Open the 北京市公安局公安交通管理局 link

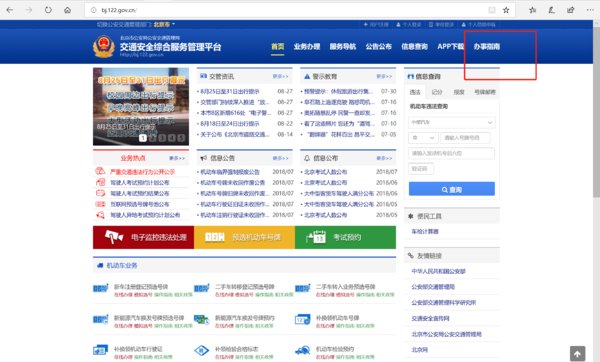coord(447,334)
